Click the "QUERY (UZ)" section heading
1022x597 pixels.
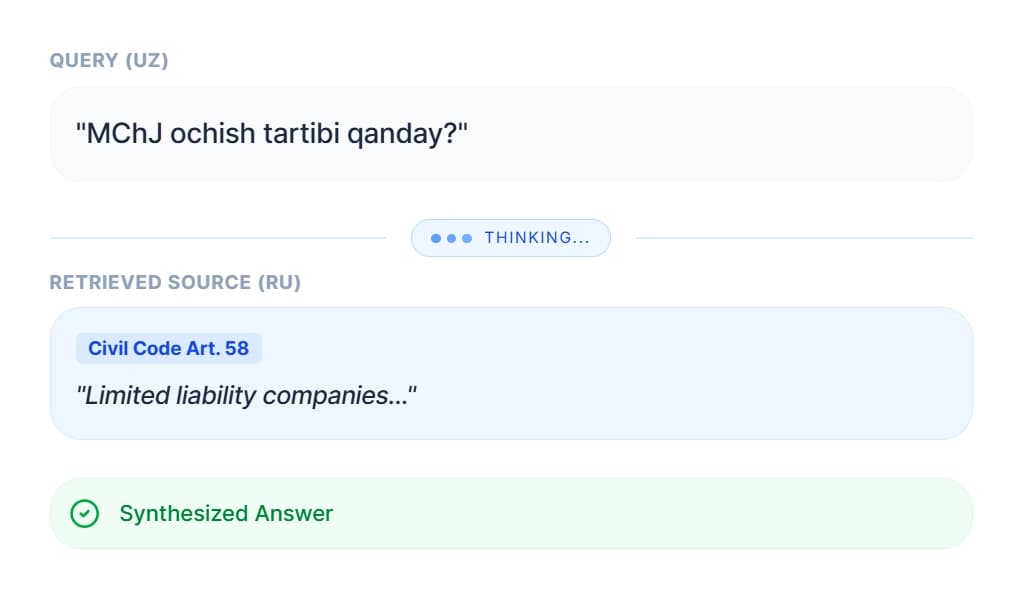pyautogui.click(x=109, y=61)
